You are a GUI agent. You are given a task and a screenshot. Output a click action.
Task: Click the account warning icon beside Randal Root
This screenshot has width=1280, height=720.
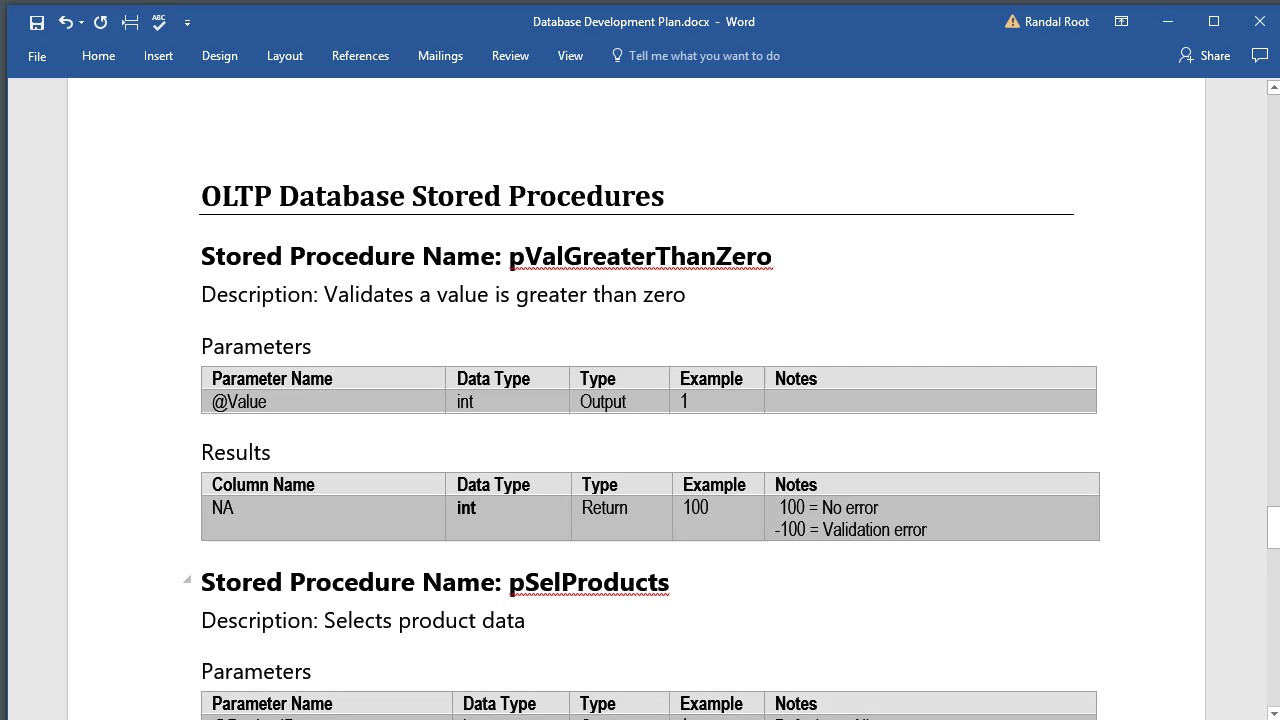[x=1012, y=22]
